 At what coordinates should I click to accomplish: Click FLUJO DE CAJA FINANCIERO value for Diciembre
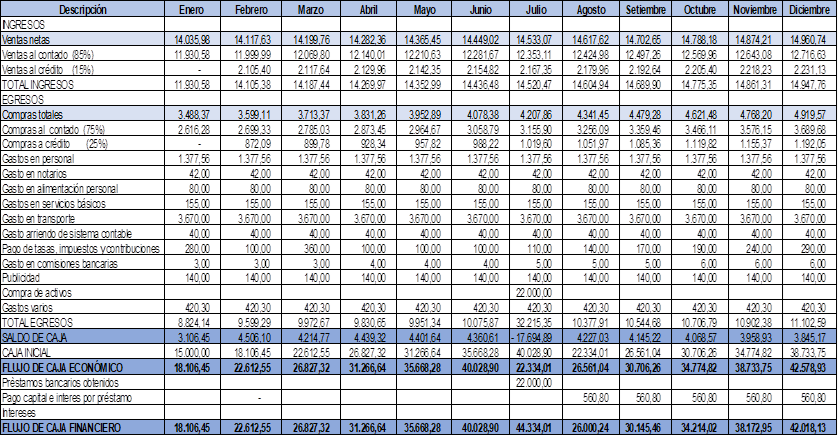807,428
